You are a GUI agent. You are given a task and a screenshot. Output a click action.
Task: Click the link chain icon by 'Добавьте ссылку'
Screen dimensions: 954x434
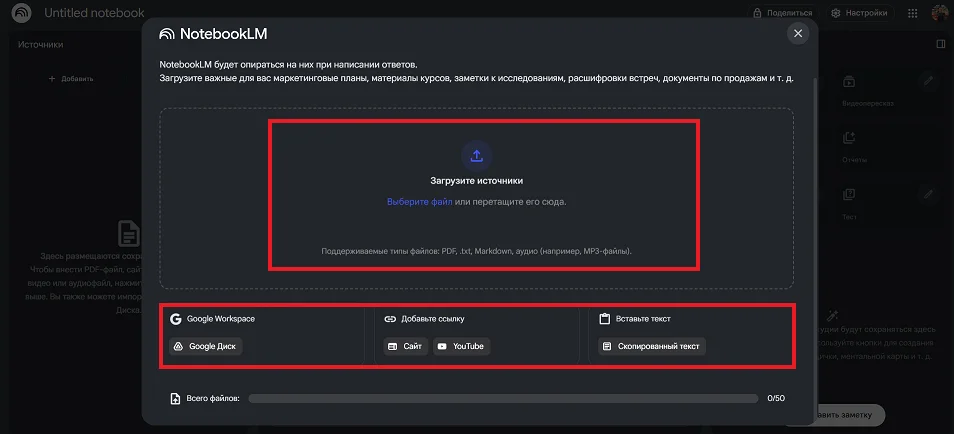pos(390,319)
